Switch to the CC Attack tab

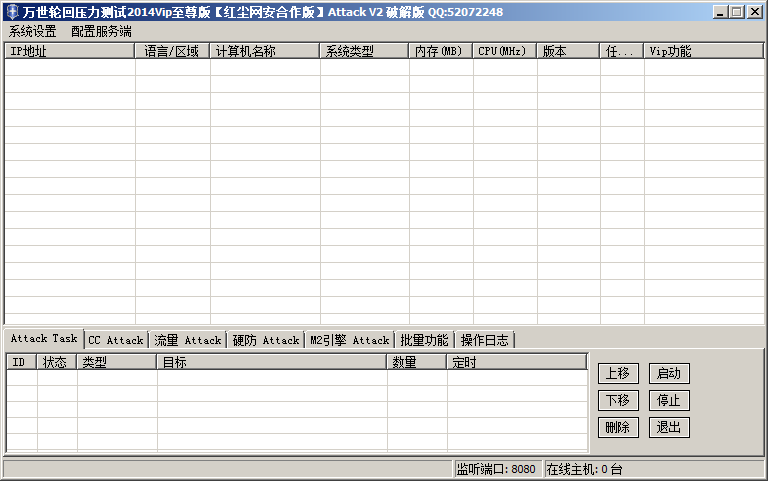click(x=116, y=340)
